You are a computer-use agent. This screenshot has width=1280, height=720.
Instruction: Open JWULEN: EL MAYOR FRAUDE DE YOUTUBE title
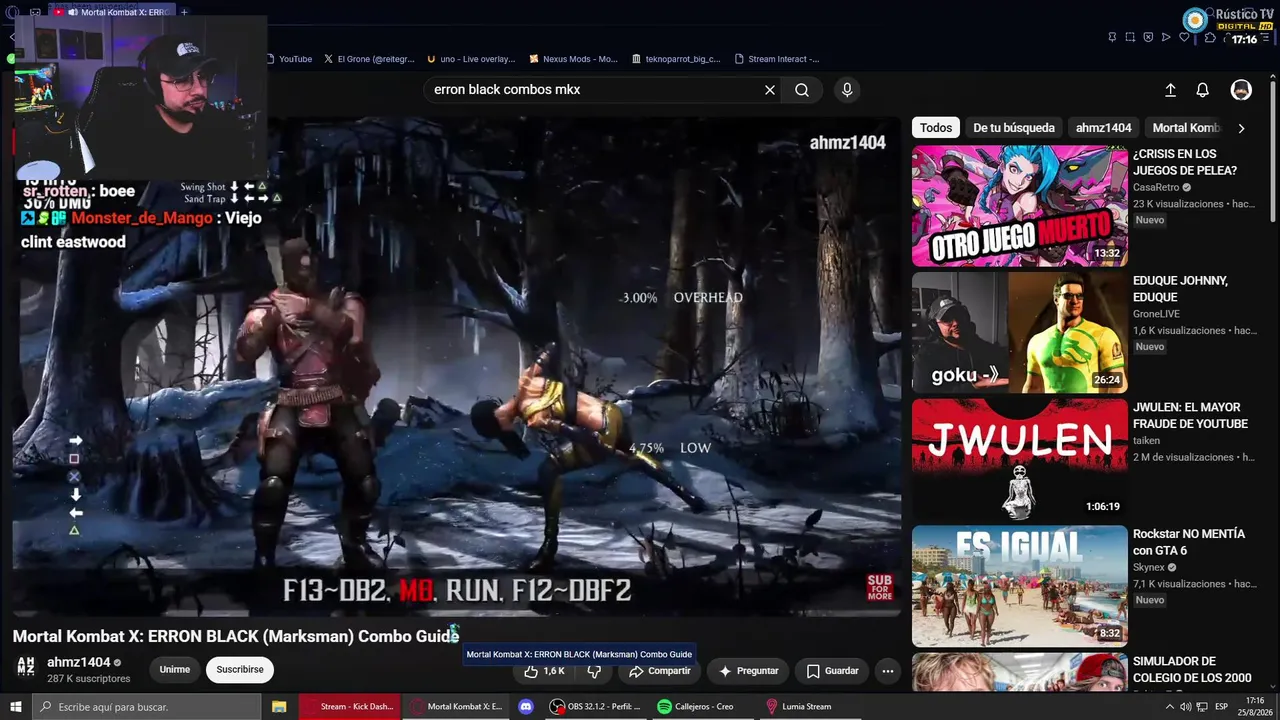(x=1190, y=416)
